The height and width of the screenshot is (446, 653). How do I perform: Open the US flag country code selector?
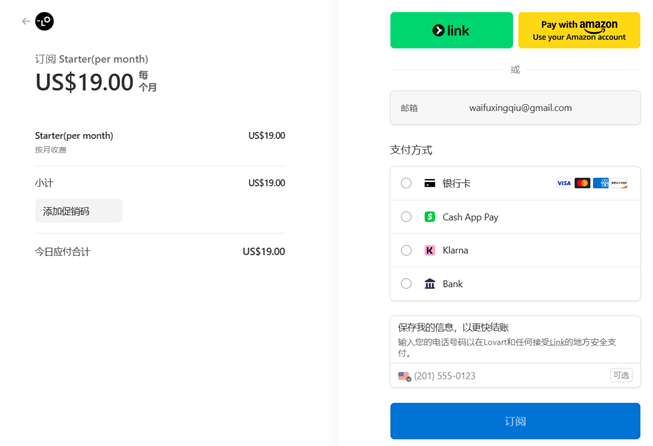tap(404, 376)
